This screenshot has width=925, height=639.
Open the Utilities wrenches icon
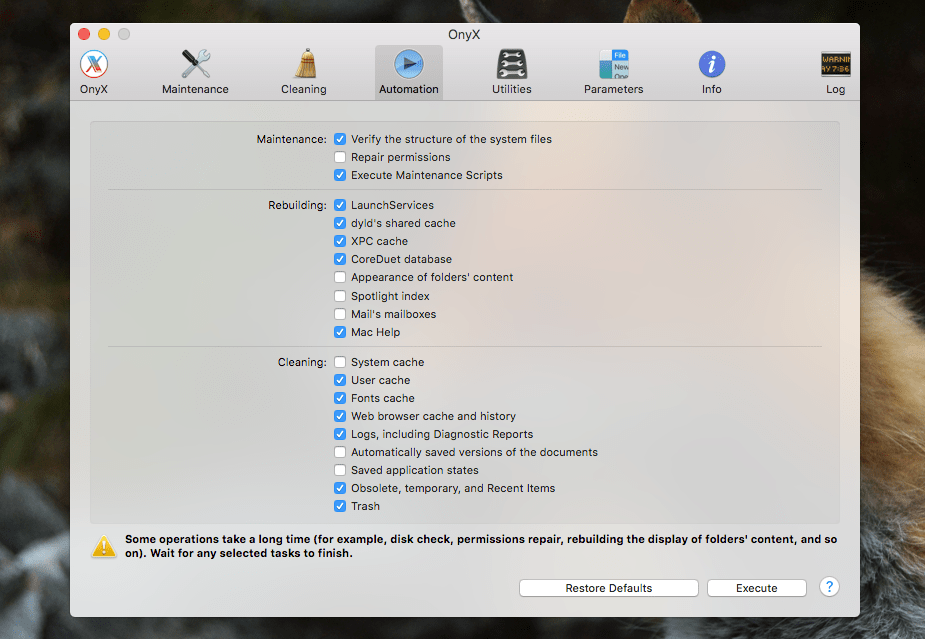pos(511,64)
